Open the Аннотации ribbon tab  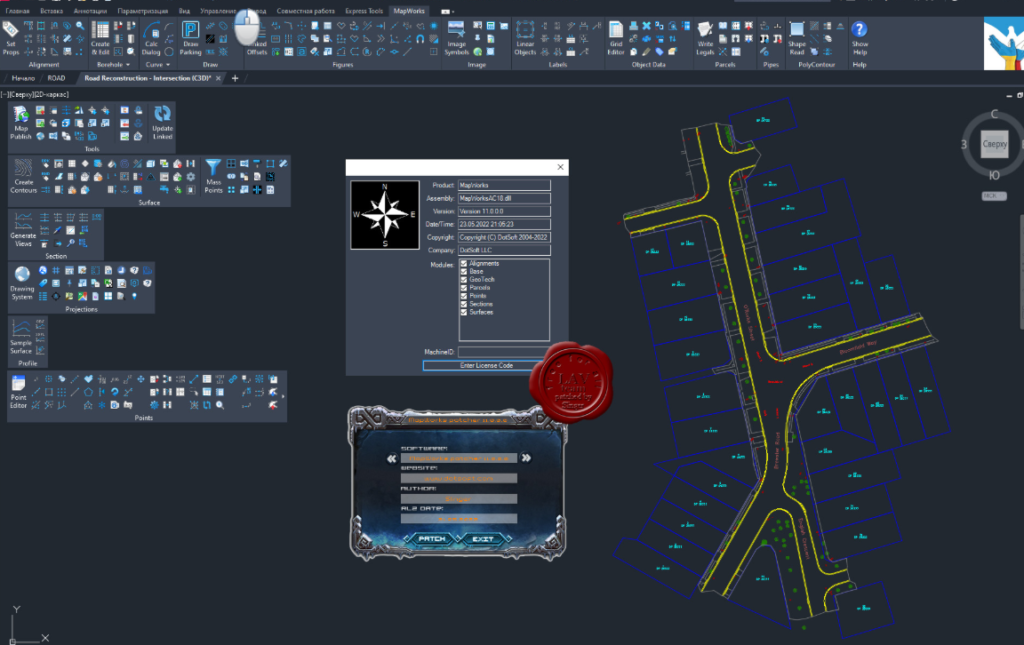tap(90, 11)
